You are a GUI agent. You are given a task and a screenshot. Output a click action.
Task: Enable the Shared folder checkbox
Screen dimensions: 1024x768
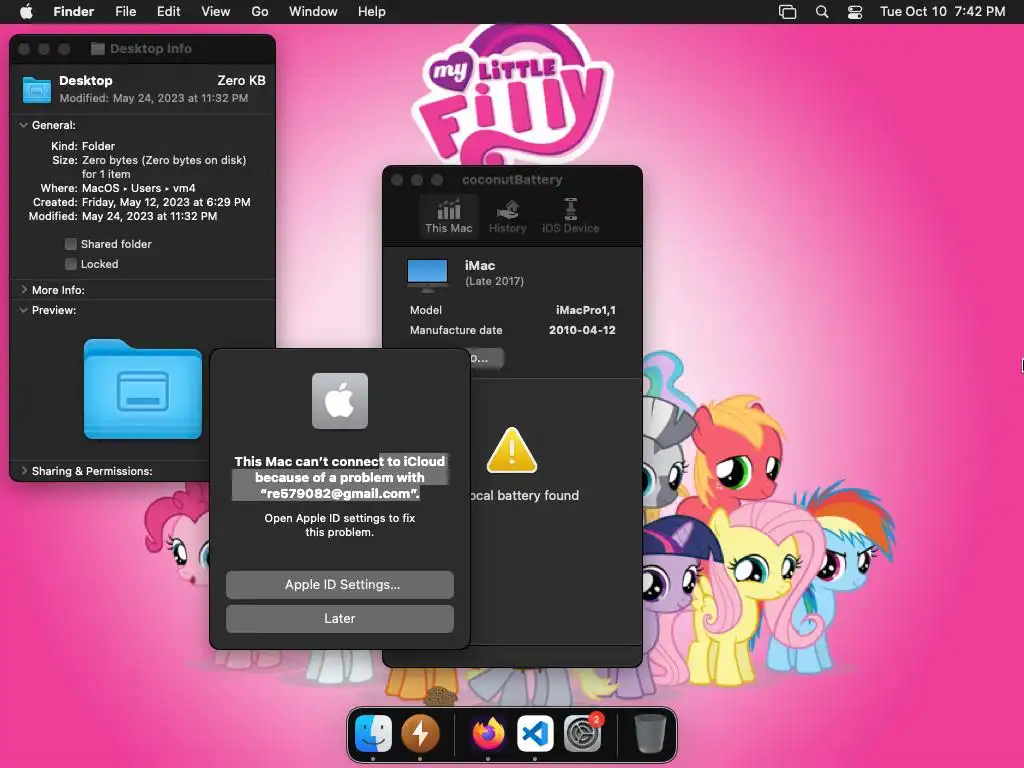(x=71, y=244)
